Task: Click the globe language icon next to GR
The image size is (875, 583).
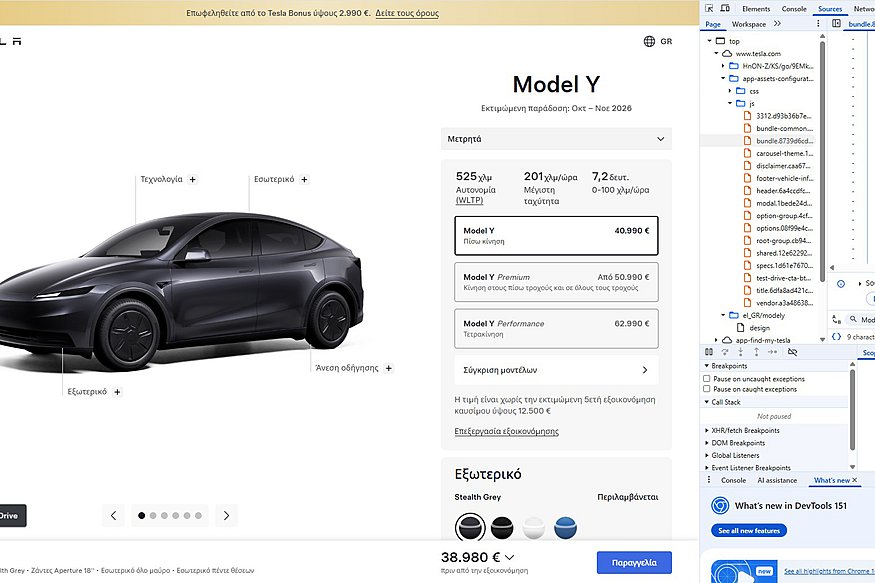Action: point(649,41)
